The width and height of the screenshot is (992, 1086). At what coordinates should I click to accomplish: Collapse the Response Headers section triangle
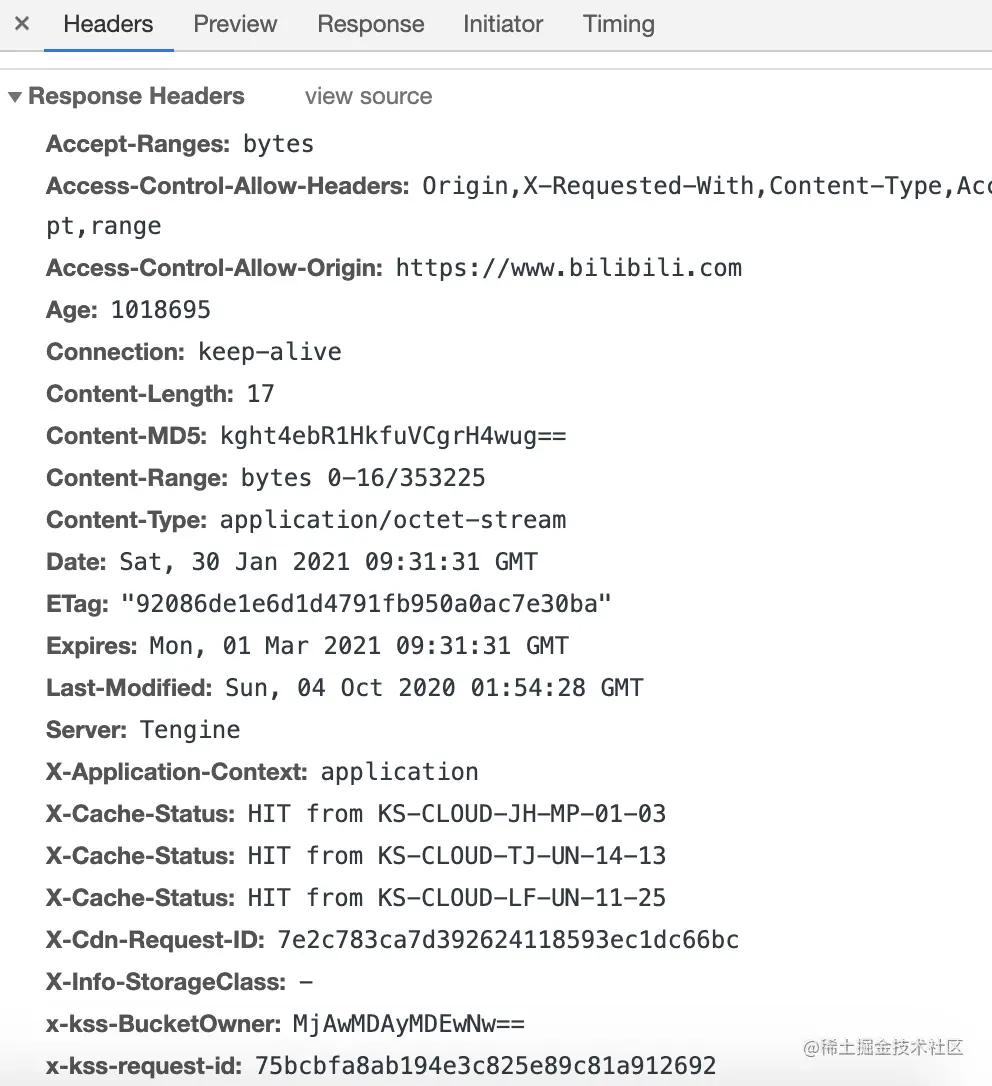tap(15, 97)
